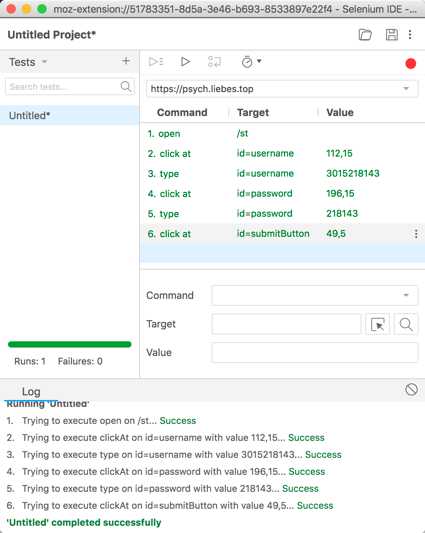The image size is (425, 533).
Task: Click log line 'completed successfully'
Action: 84,522
